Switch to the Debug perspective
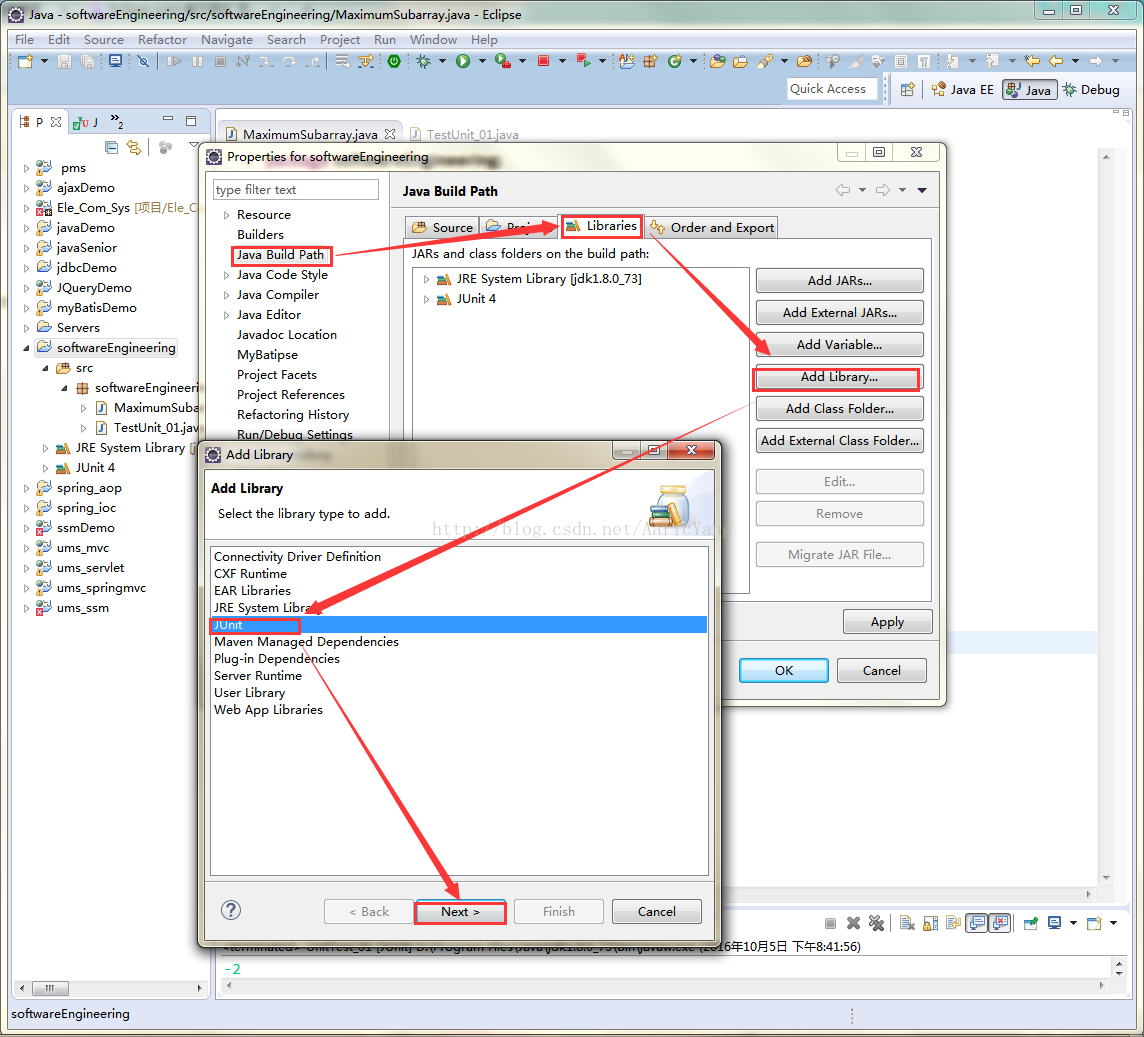 coord(1091,90)
